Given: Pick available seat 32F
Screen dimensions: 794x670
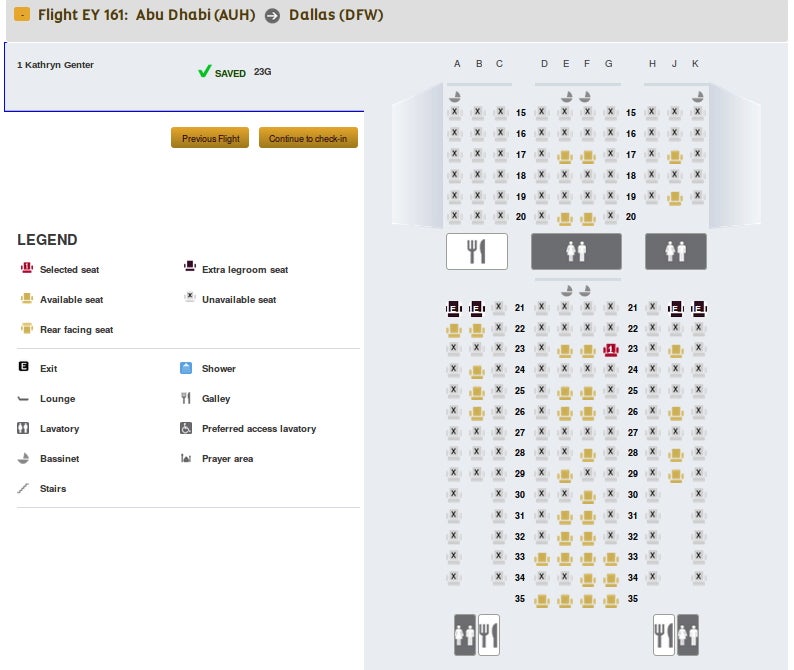Looking at the screenshot, I should coord(587,539).
